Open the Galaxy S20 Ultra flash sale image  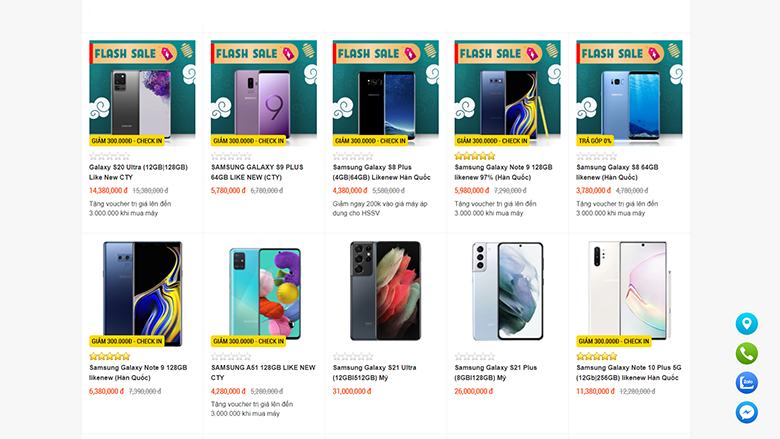[142, 93]
